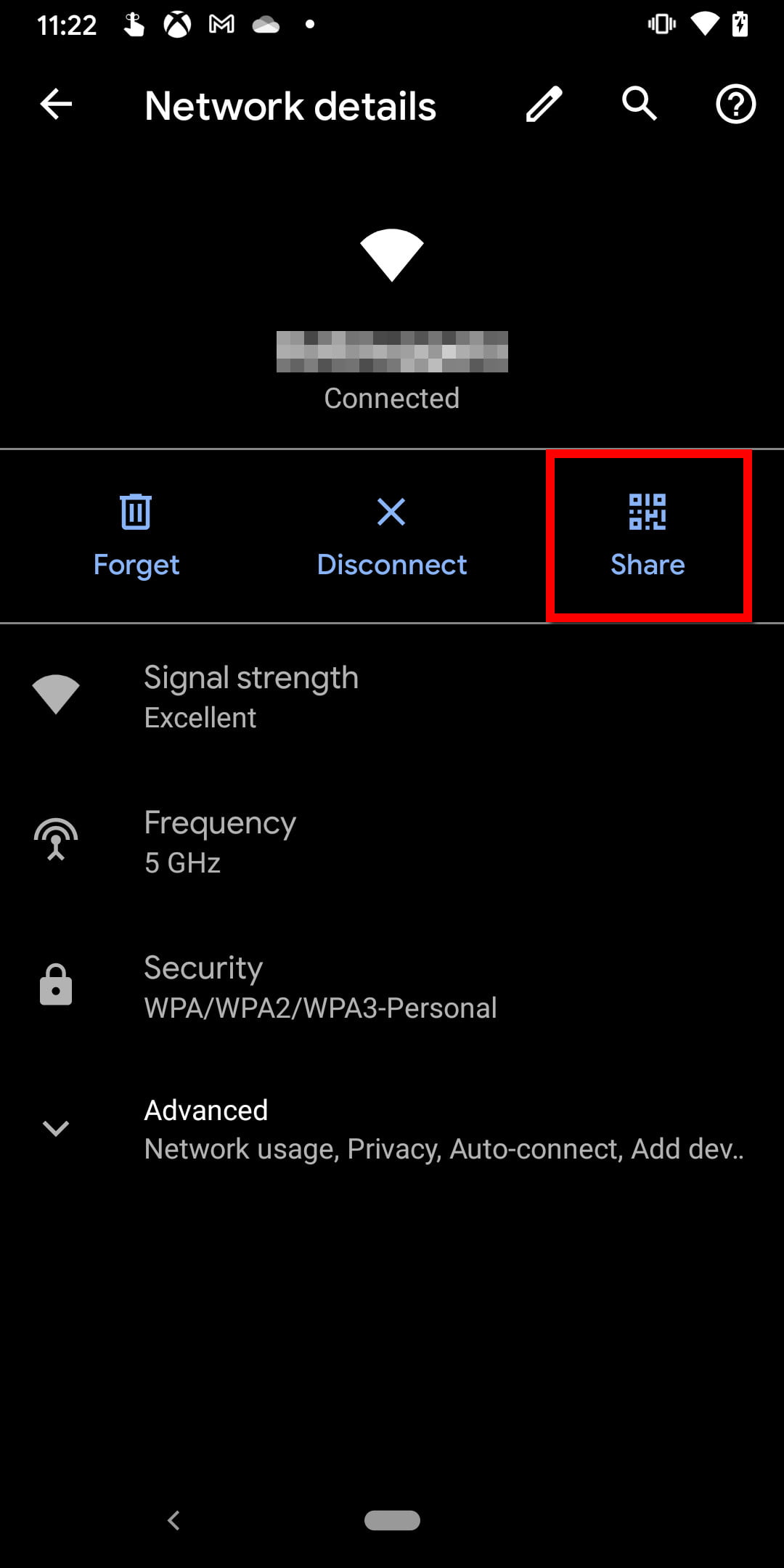This screenshot has height=1568, width=784.
Task: Expand Advanced section chevron
Action: click(x=56, y=1128)
